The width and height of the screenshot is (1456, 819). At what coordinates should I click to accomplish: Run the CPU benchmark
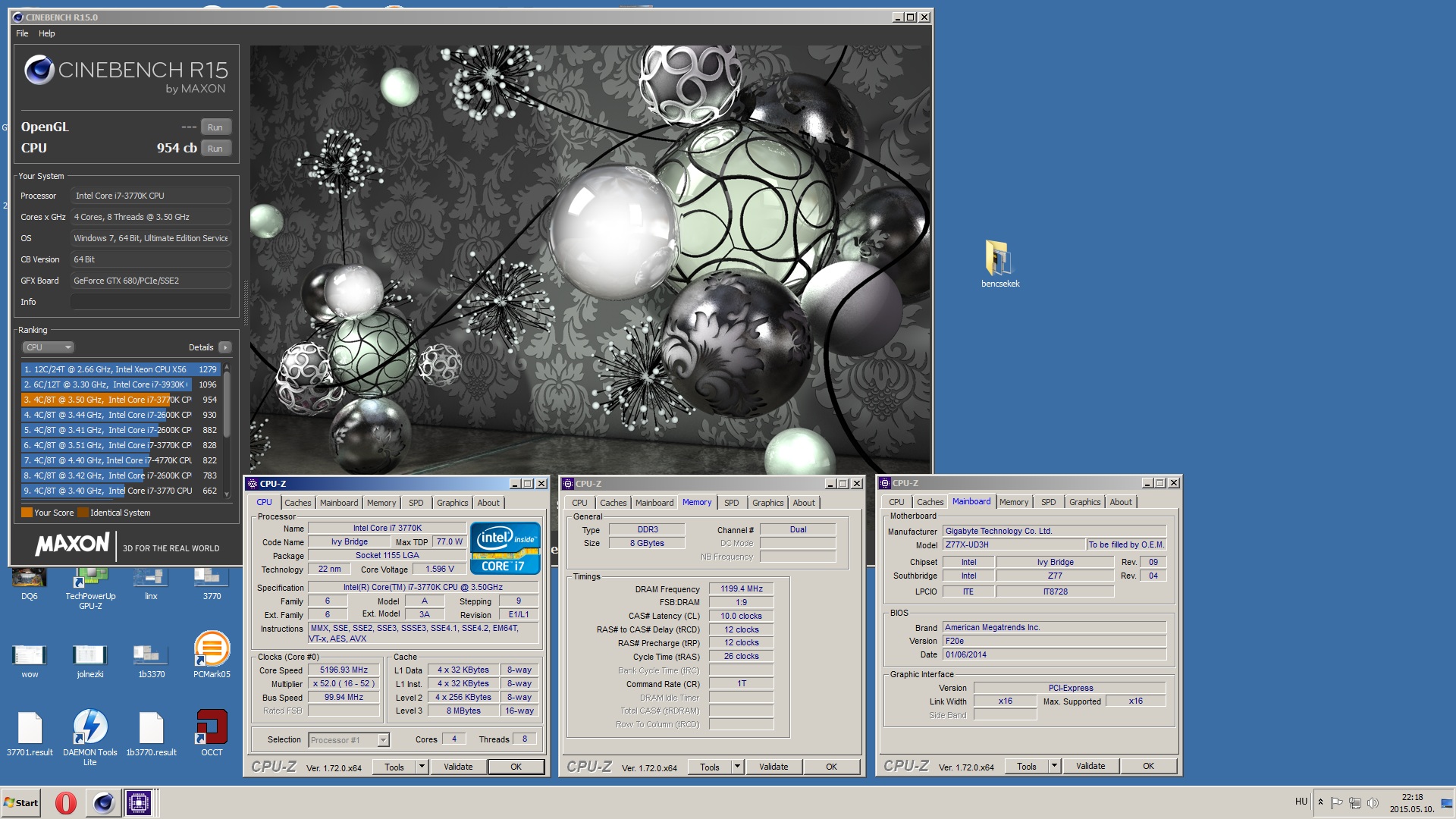tap(215, 149)
